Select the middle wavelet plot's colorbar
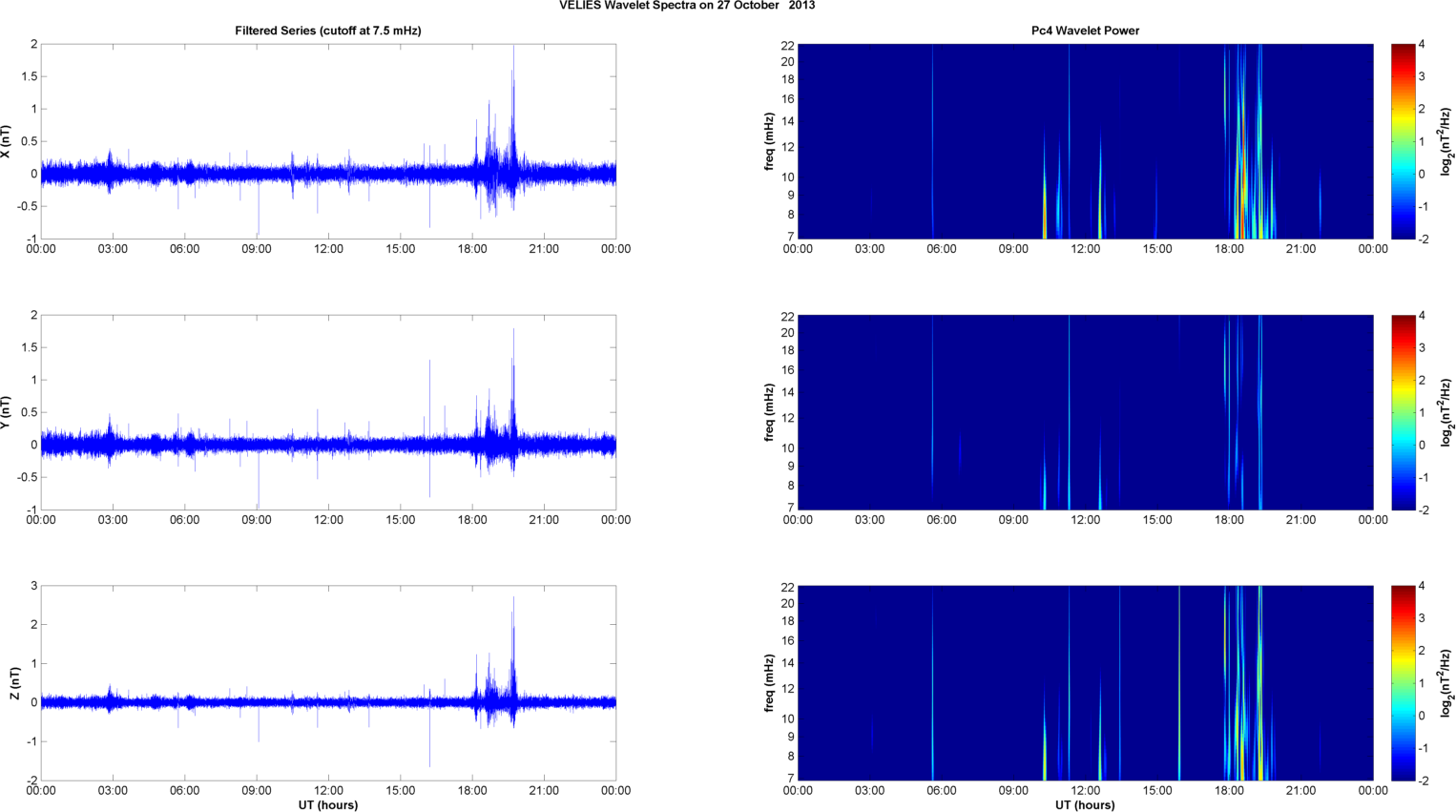This screenshot has height=812, width=1456. [1403, 412]
